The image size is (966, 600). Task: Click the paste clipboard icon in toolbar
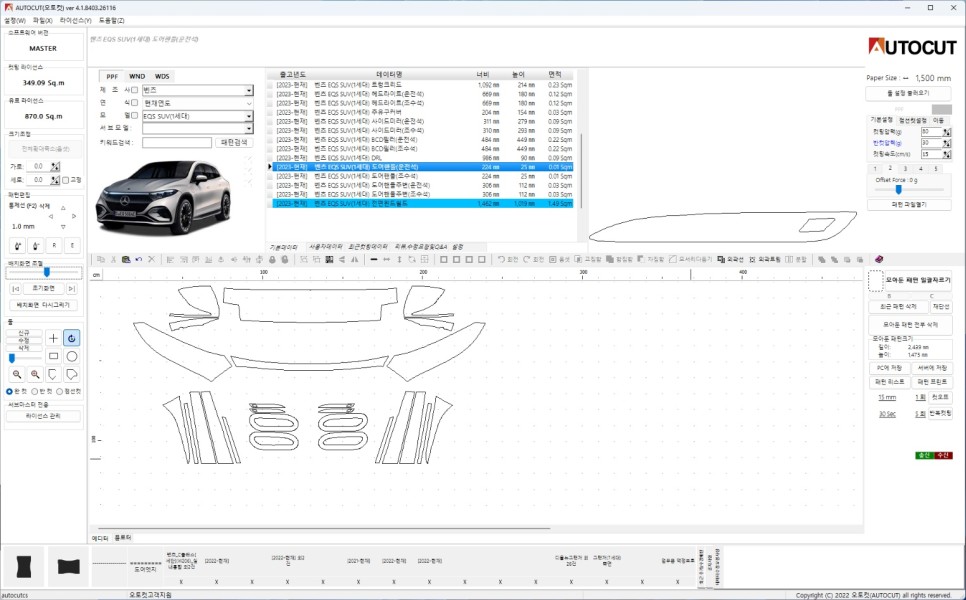click(126, 259)
